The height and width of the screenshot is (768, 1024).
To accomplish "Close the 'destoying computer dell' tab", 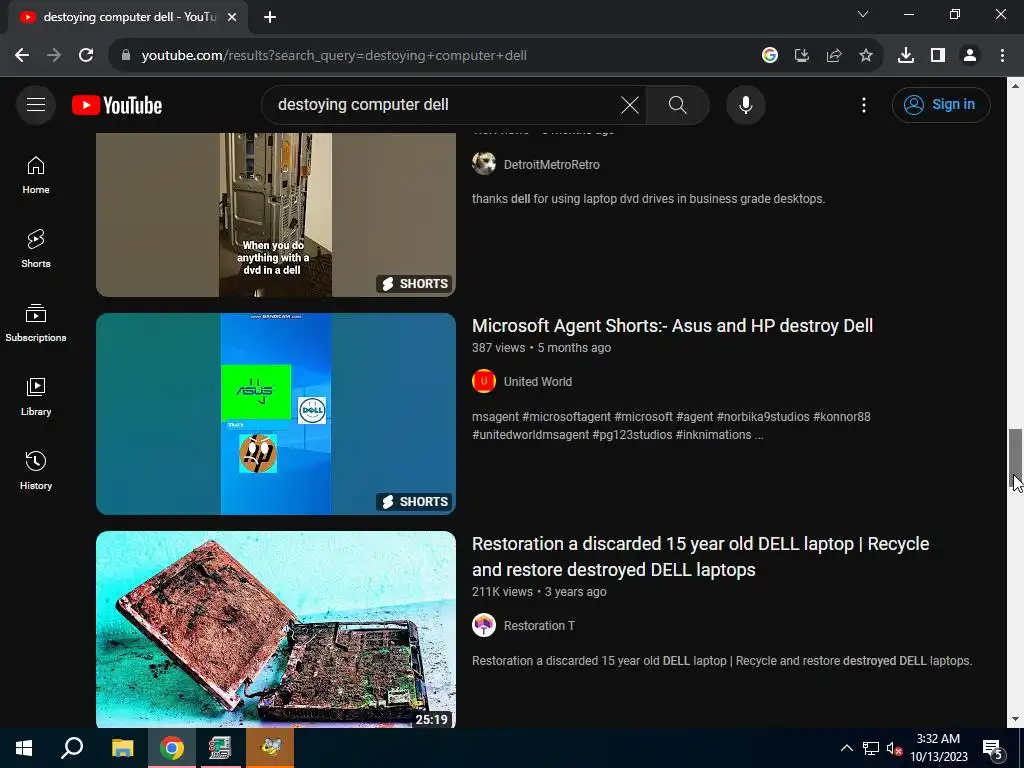I will point(232,17).
